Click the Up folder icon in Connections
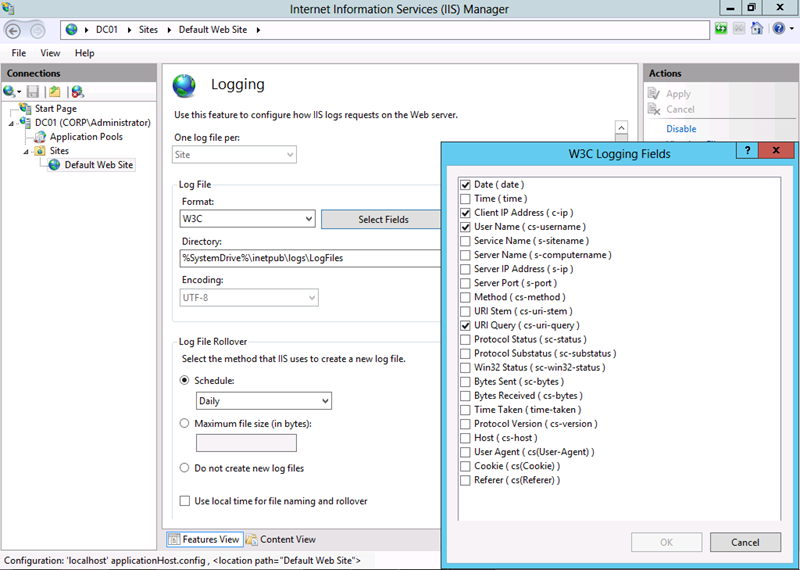Image resolution: width=800 pixels, height=570 pixels. [55, 92]
